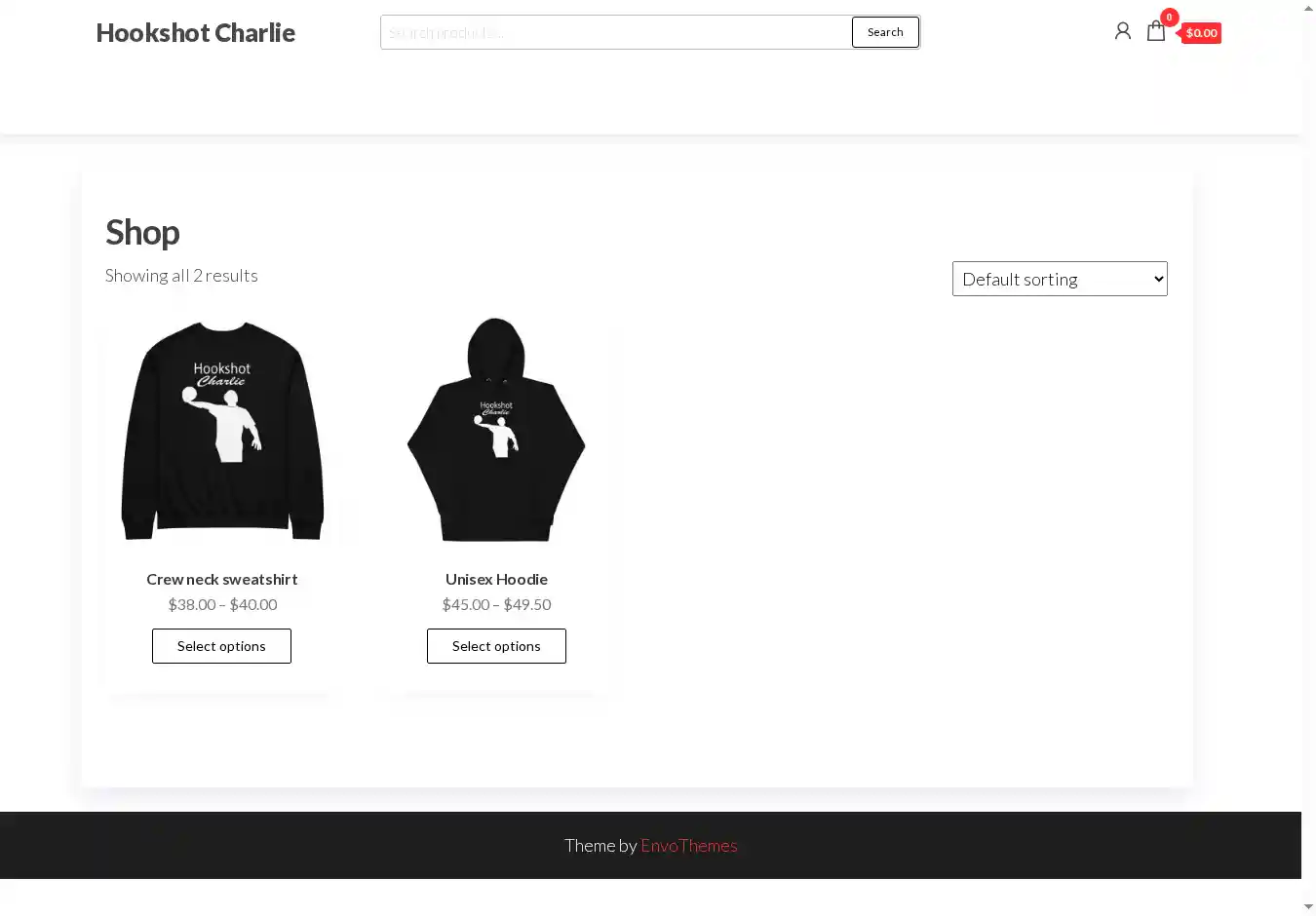The height and width of the screenshot is (916, 1316).
Task: Click the red cart item count badge
Action: tap(1169, 17)
